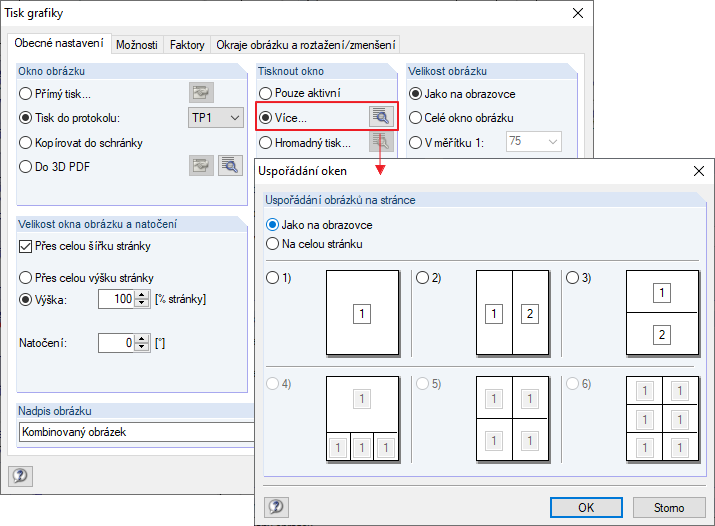715x526 pixels.
Task: Select single-window layout thumbnail 1
Action: (362, 313)
